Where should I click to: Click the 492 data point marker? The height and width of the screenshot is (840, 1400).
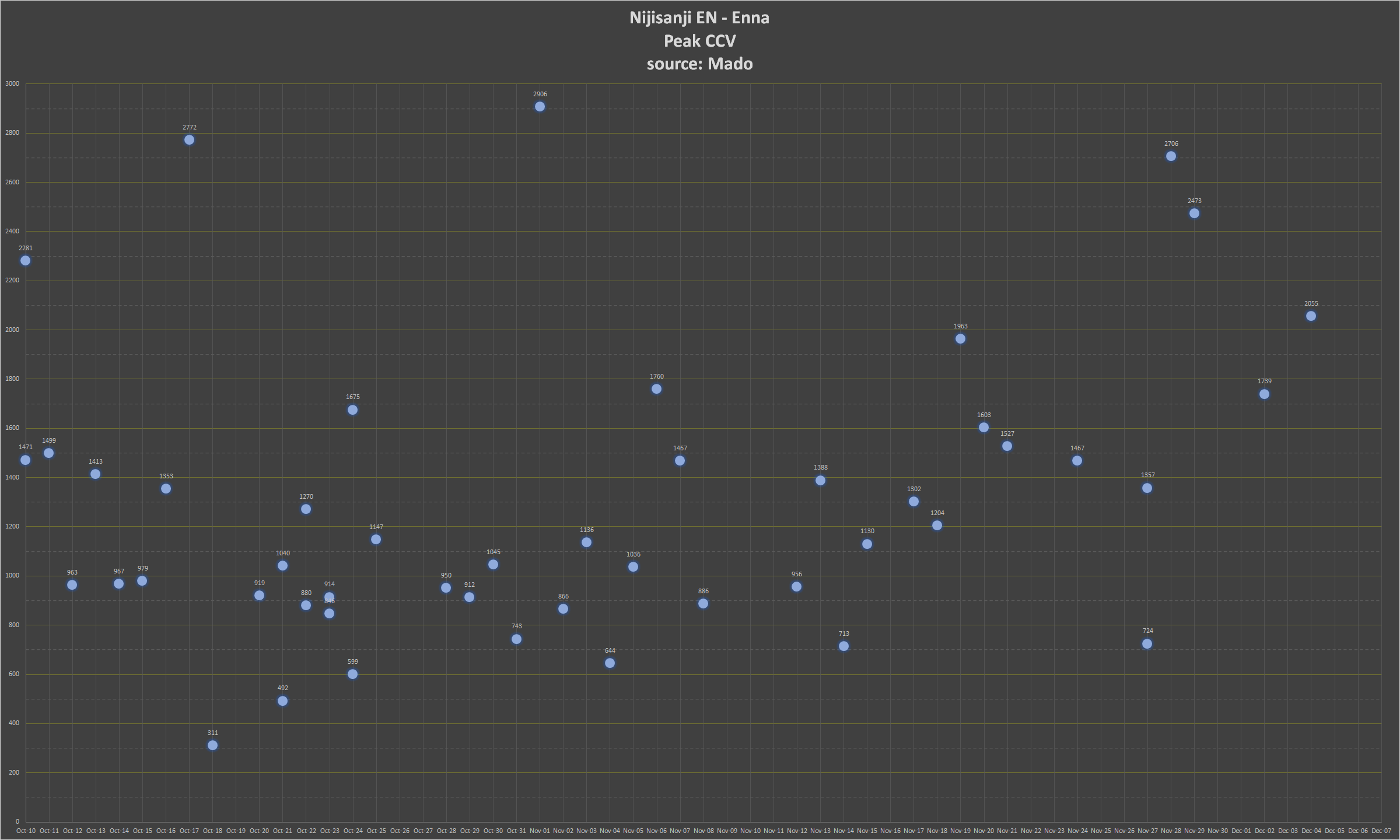[282, 701]
